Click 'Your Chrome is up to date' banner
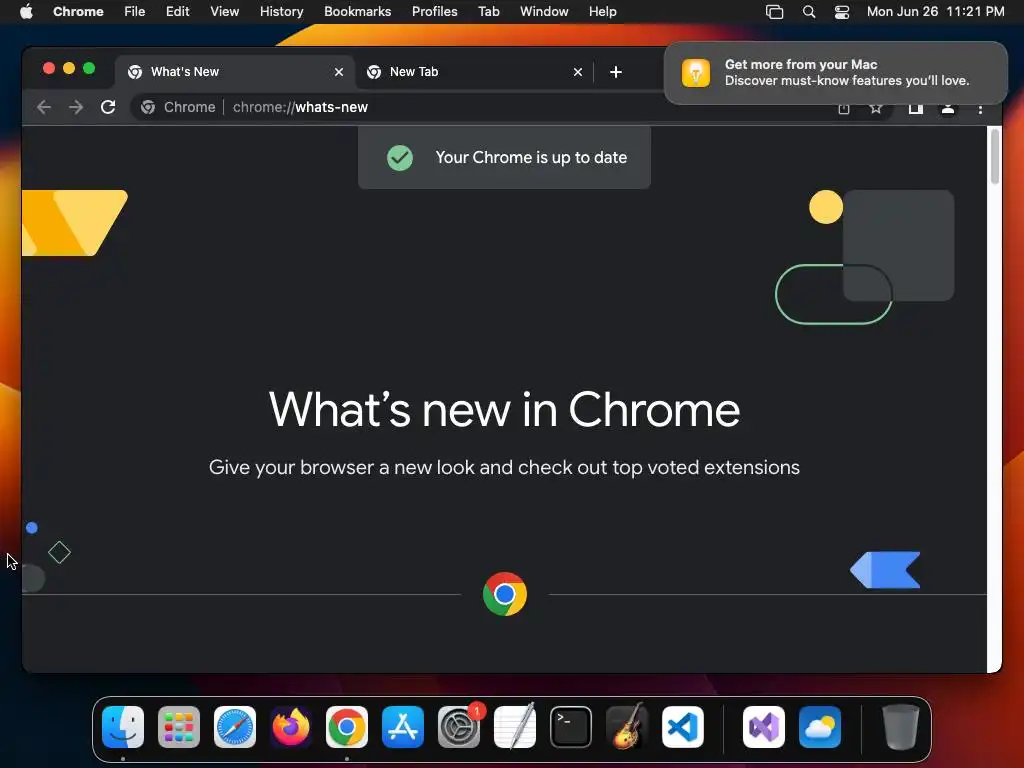 [x=504, y=157]
